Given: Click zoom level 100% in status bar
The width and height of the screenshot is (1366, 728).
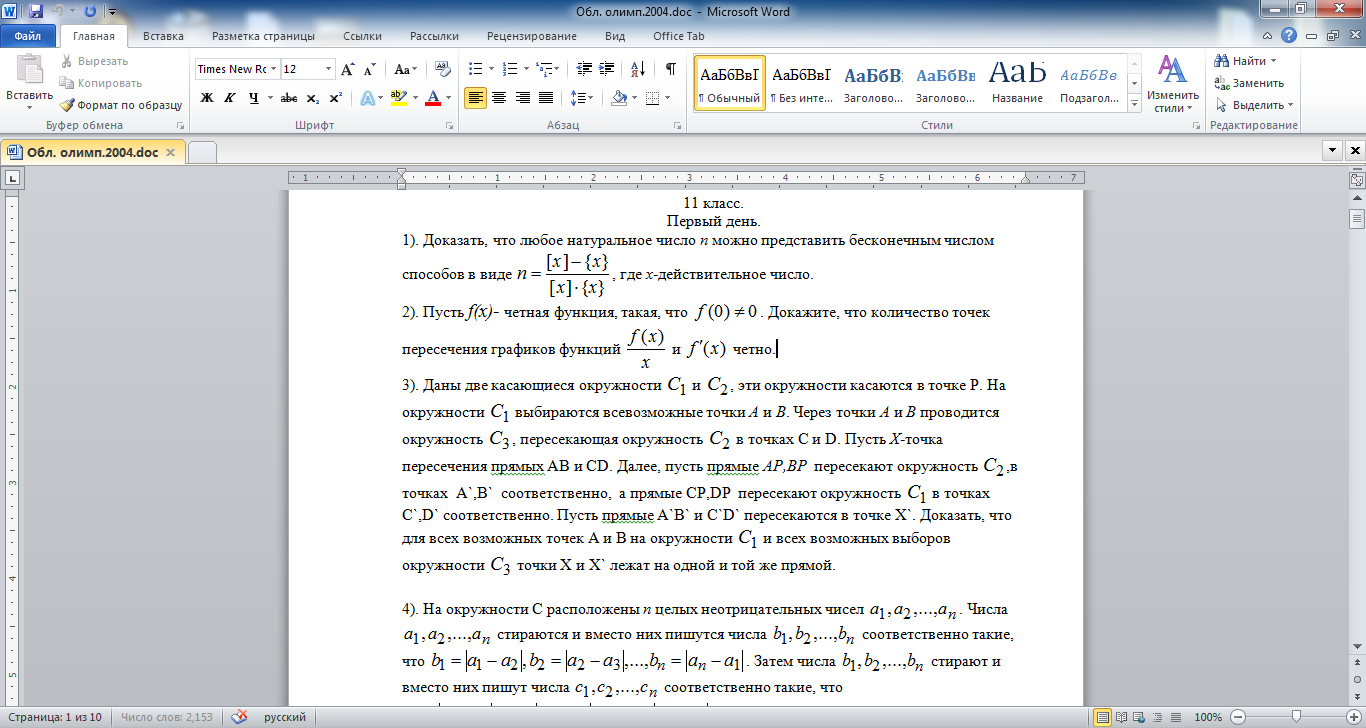Looking at the screenshot, I should click(1208, 717).
